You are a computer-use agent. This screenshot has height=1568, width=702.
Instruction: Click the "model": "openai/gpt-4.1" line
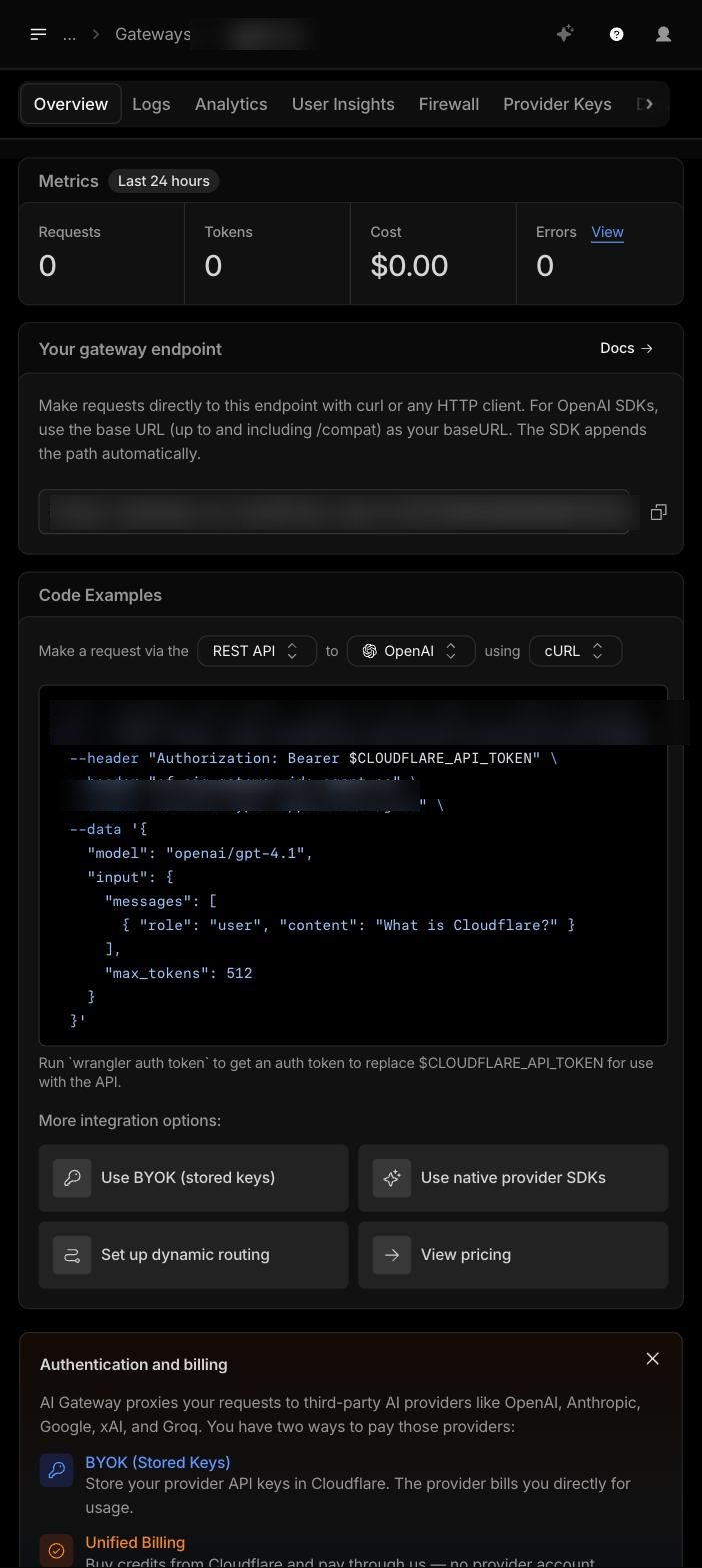(200, 853)
